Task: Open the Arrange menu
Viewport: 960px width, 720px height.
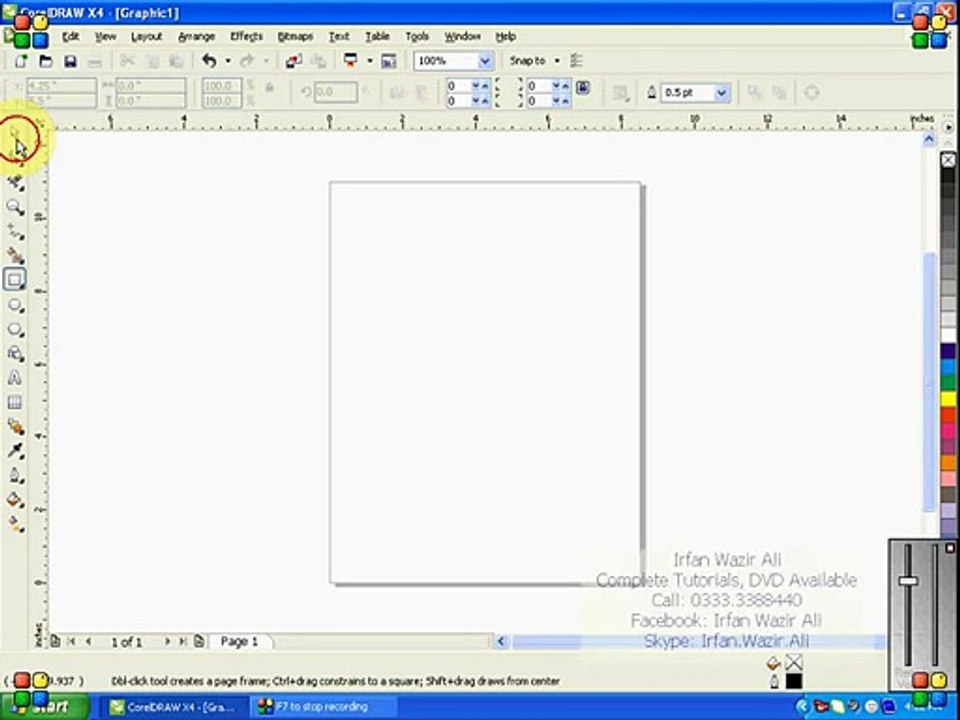Action: pos(197,37)
